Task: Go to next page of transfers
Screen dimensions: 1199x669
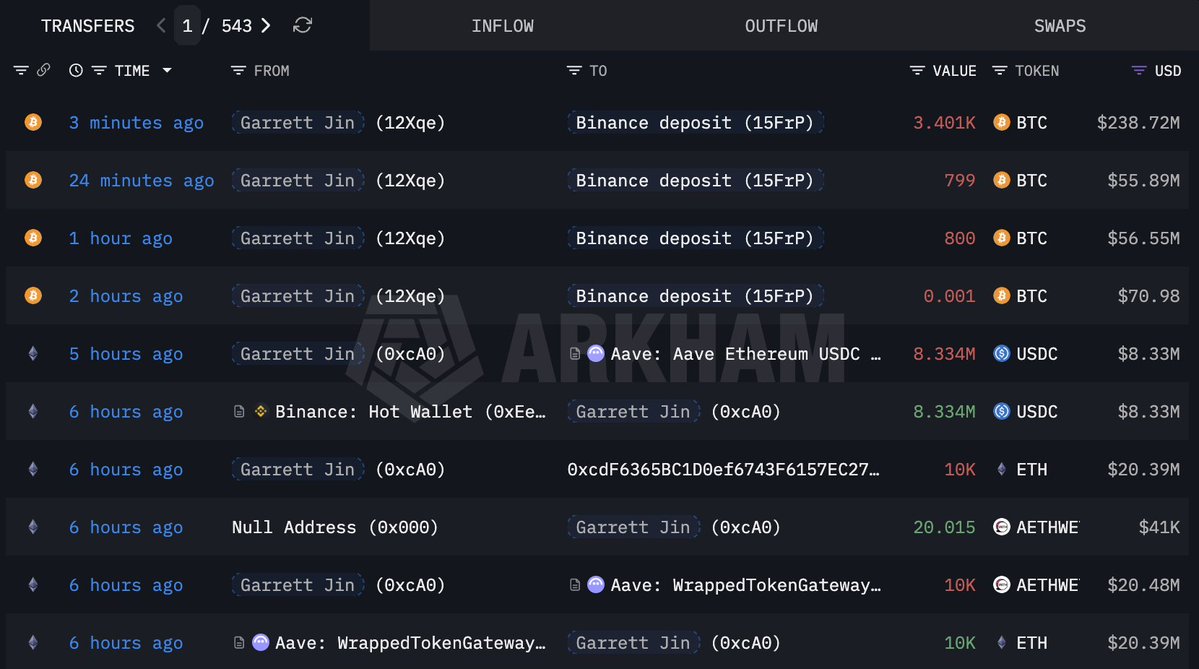Action: coord(266,26)
